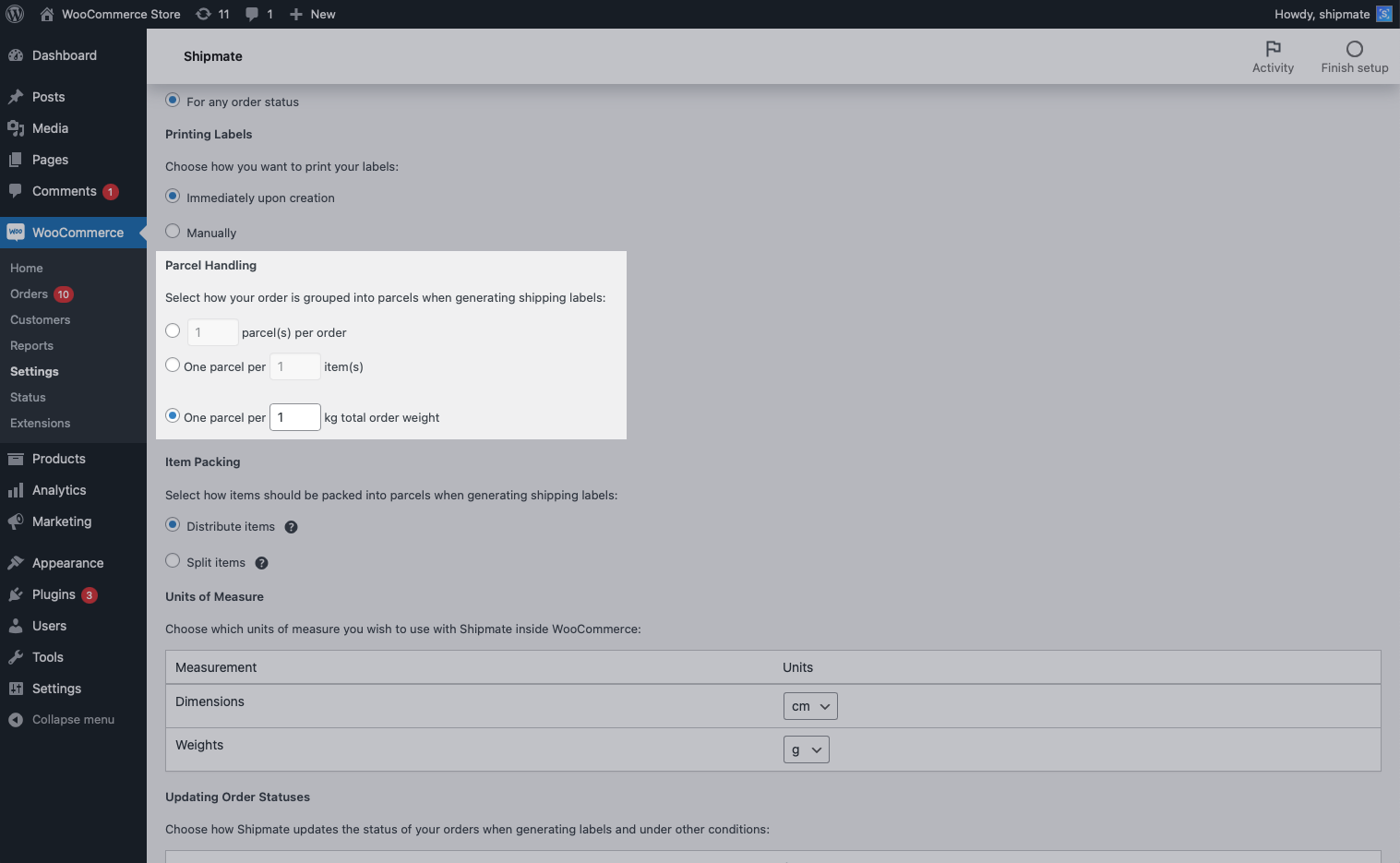The image size is (1400, 863).
Task: Open the Activity flag icon
Action: [x=1273, y=48]
